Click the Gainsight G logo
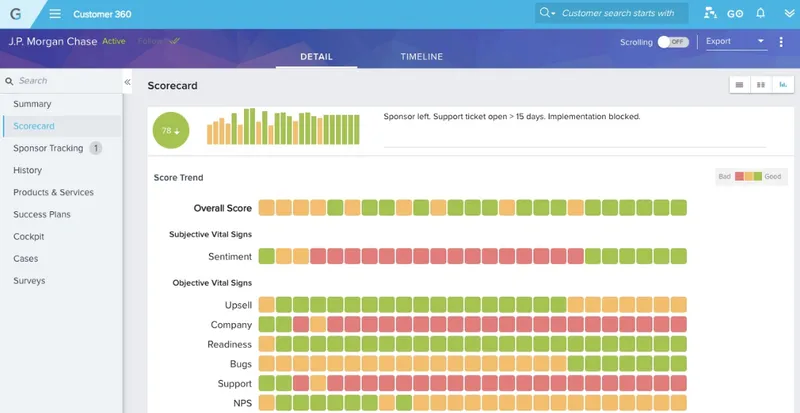The height and width of the screenshot is (413, 800). 16,14
